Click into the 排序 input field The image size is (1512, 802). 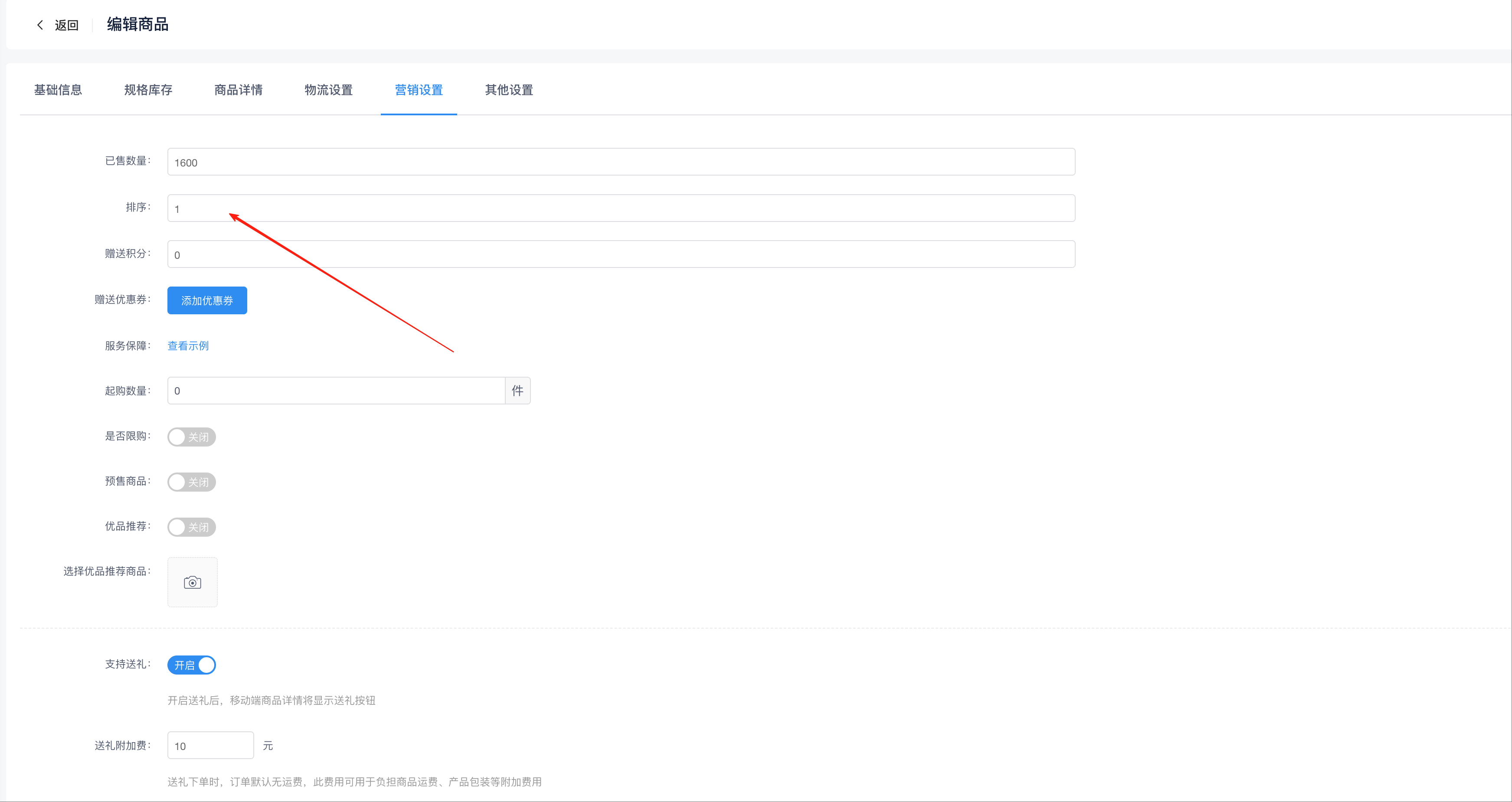coord(620,208)
